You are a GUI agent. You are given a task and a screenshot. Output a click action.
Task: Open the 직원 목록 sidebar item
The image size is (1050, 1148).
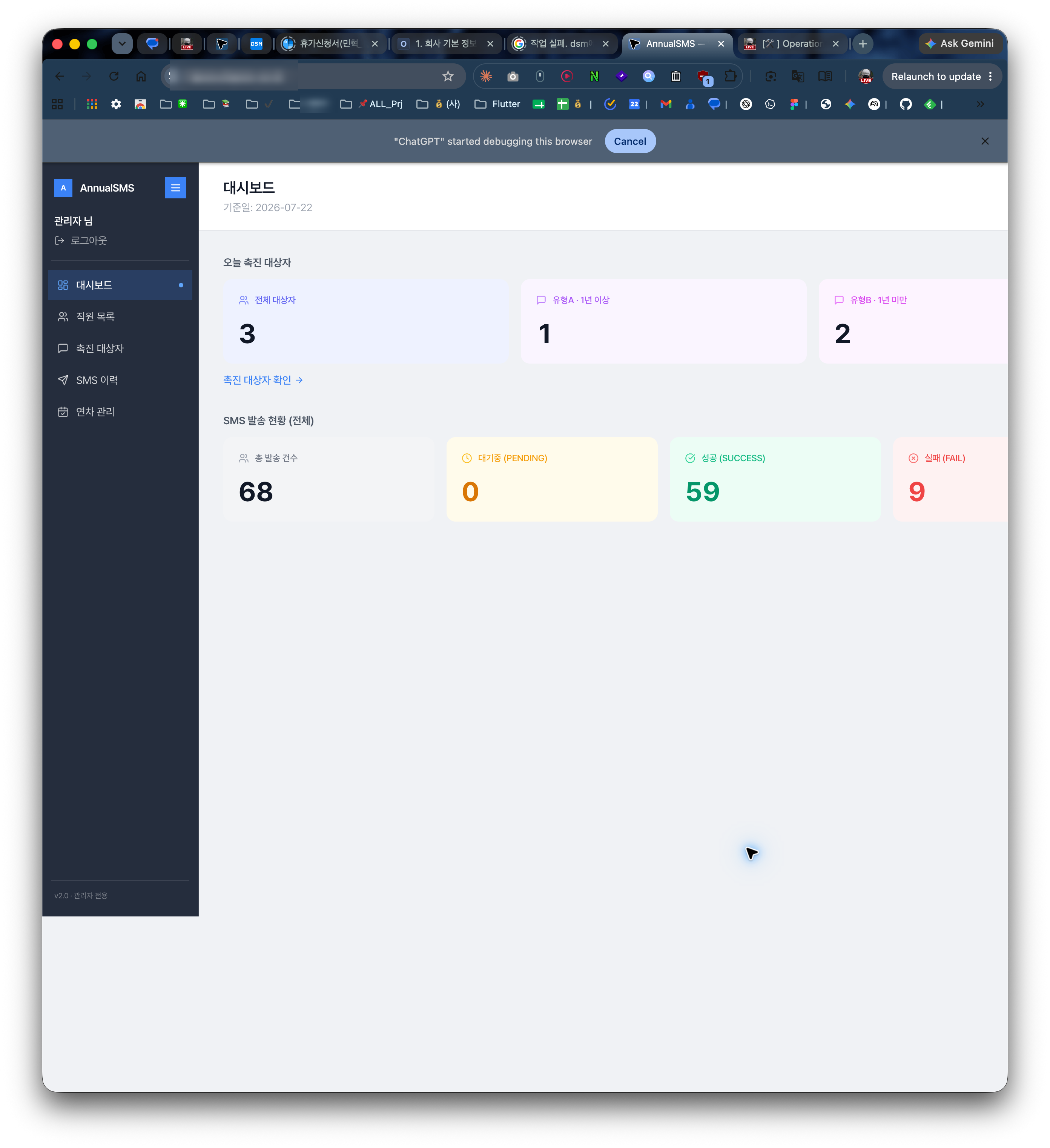click(x=120, y=317)
